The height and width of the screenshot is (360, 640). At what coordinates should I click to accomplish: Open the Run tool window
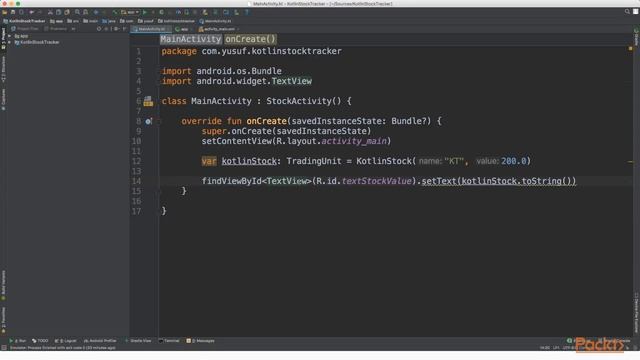[x=18, y=340]
